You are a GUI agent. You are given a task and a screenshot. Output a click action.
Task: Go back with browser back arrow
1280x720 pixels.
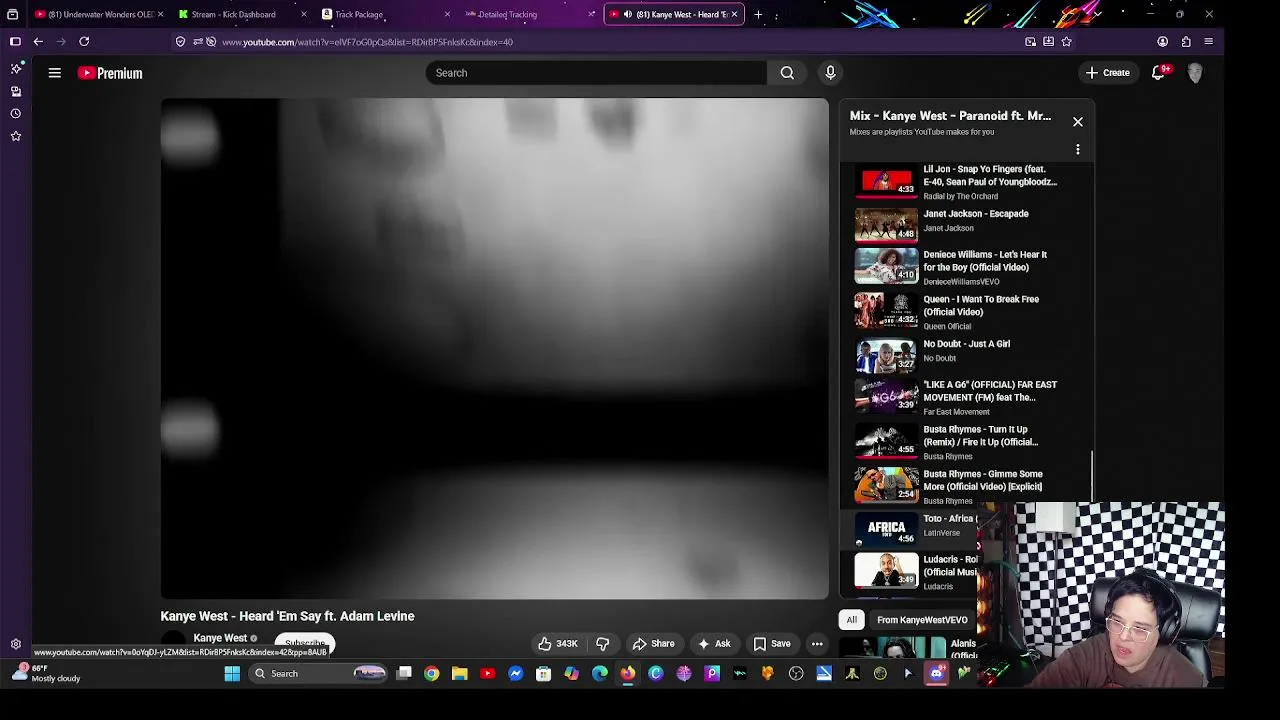click(38, 42)
